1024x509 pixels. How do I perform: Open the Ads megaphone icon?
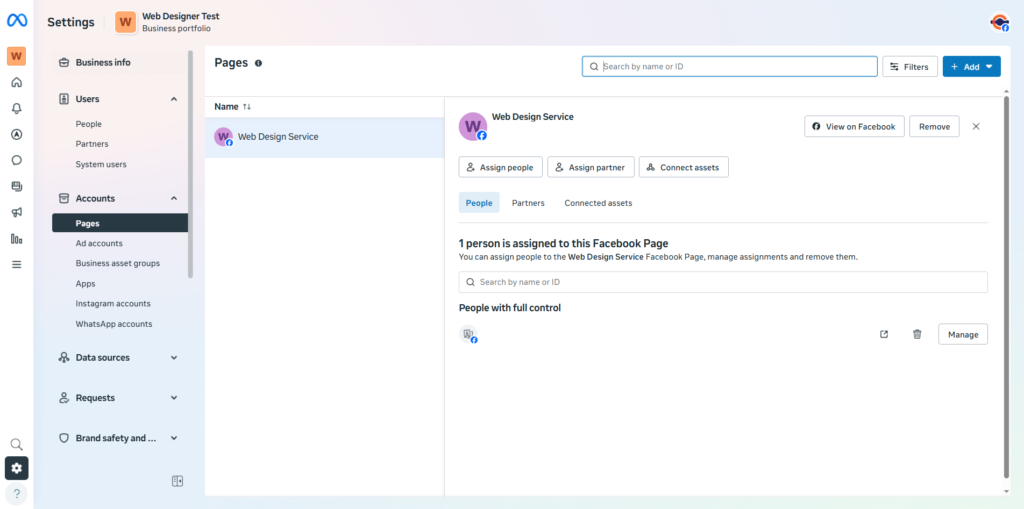point(16,212)
